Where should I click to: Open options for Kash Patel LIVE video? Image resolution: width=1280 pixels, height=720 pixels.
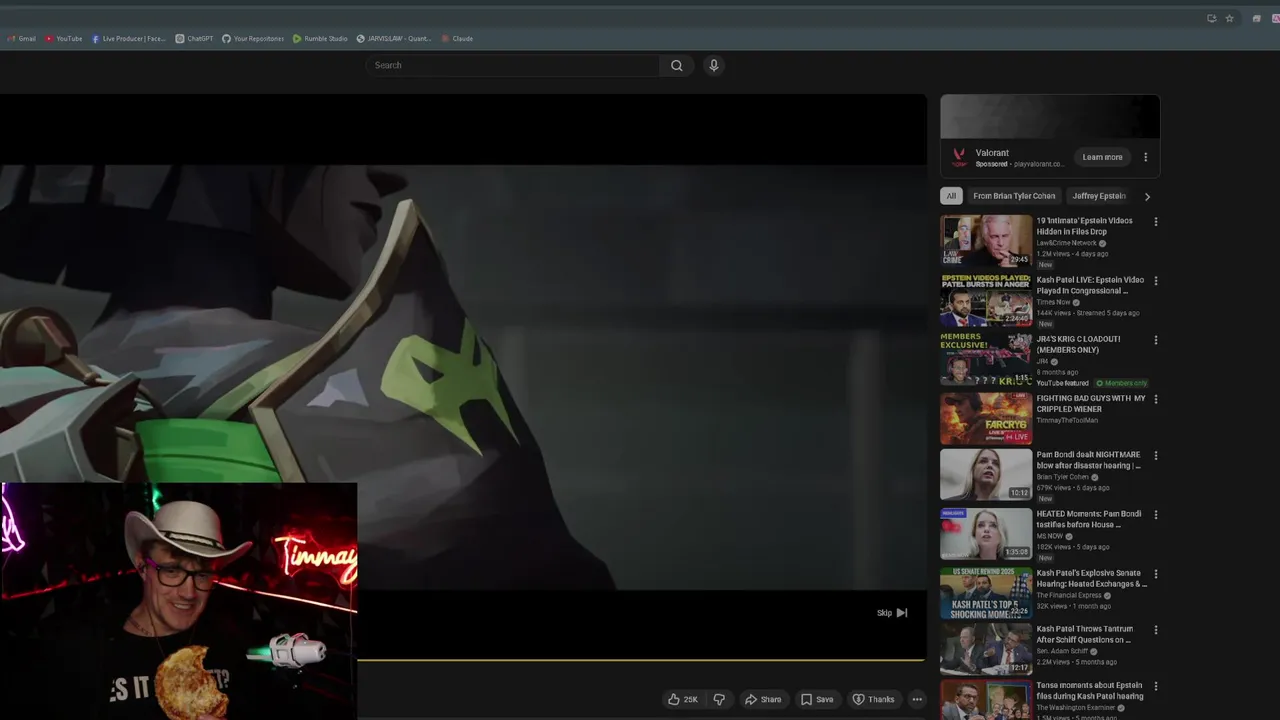pos(1156,281)
